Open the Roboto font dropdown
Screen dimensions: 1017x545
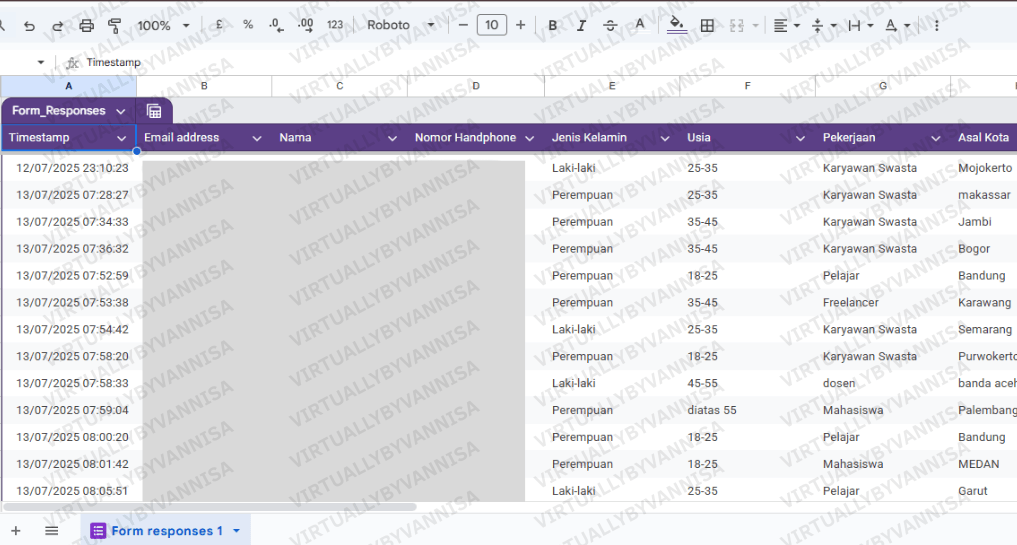click(401, 25)
